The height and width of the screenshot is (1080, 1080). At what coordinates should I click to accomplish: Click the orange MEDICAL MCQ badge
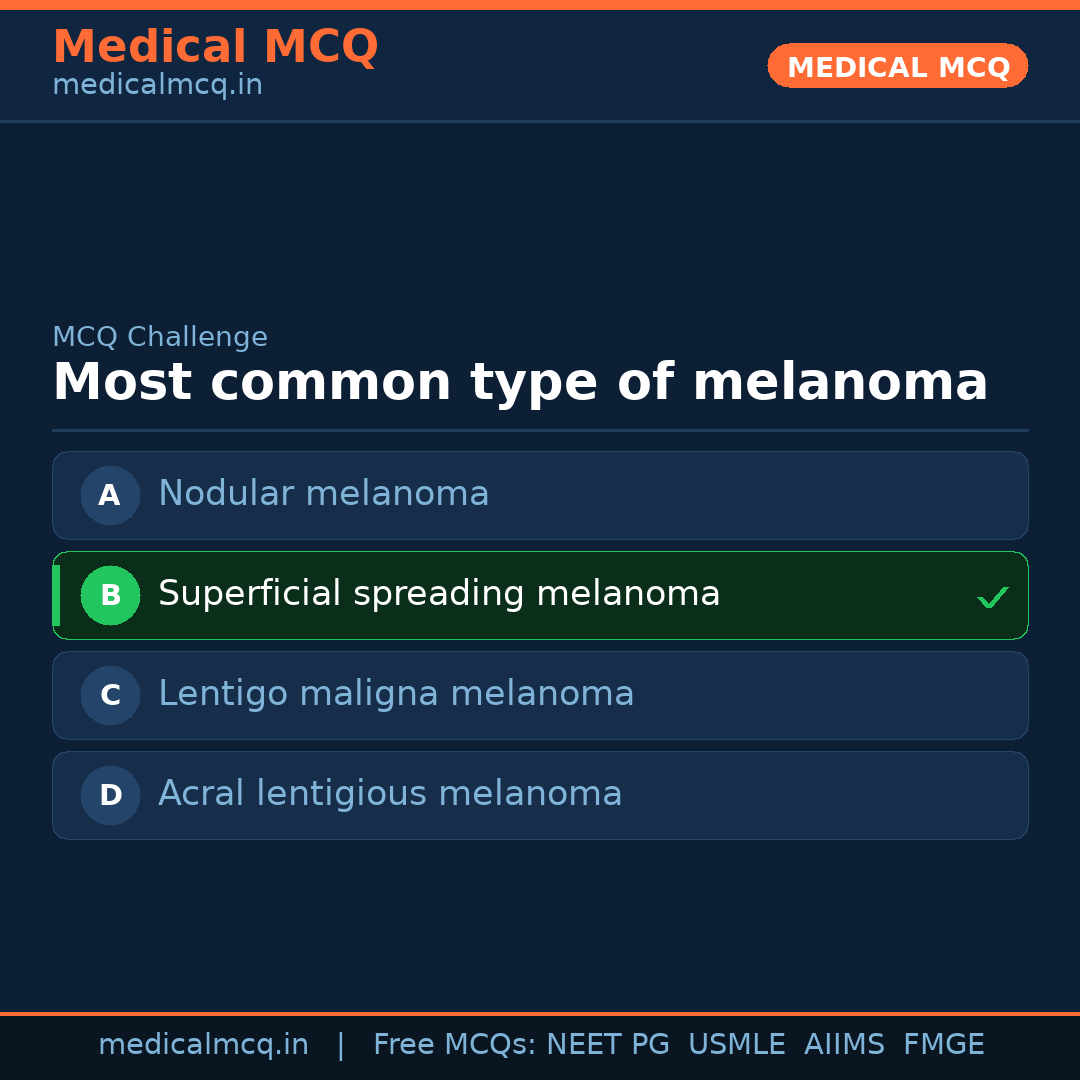click(897, 66)
